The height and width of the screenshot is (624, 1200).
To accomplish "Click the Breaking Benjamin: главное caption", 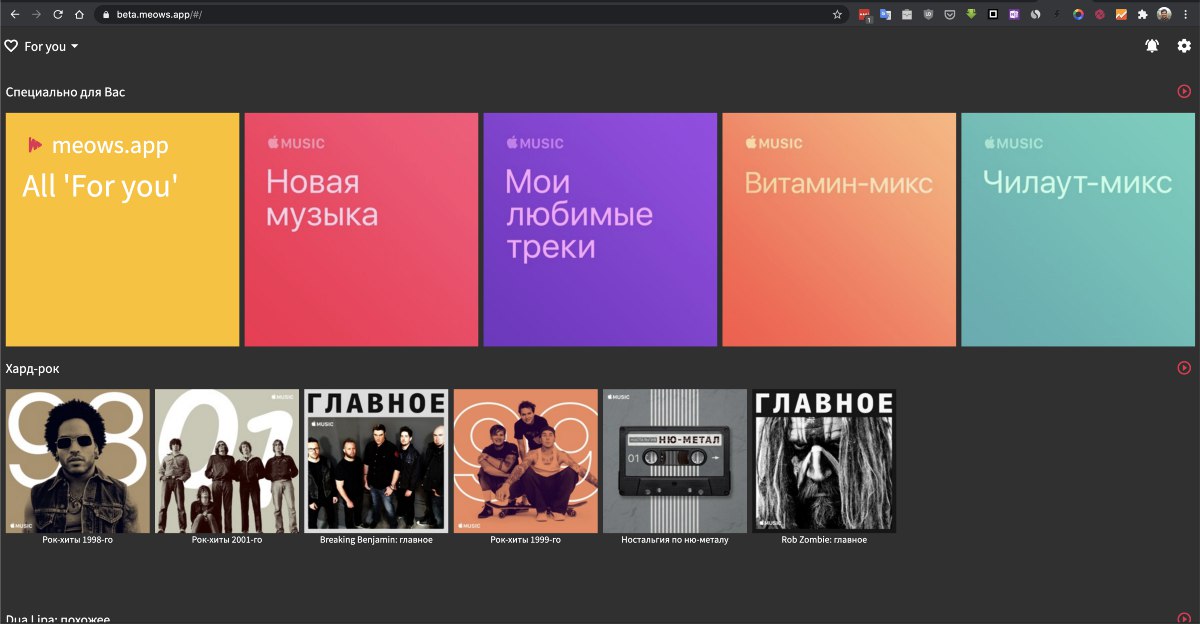I will [376, 540].
